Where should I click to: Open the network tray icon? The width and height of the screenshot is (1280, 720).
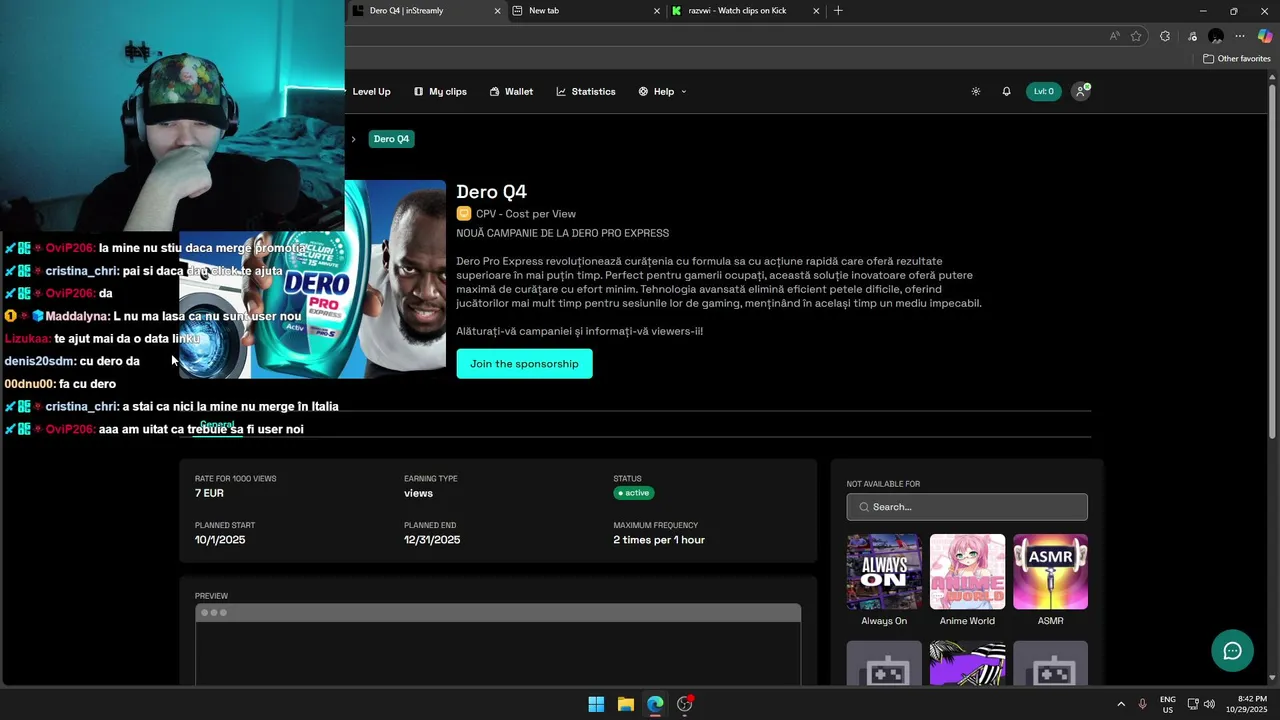[x=1193, y=704]
